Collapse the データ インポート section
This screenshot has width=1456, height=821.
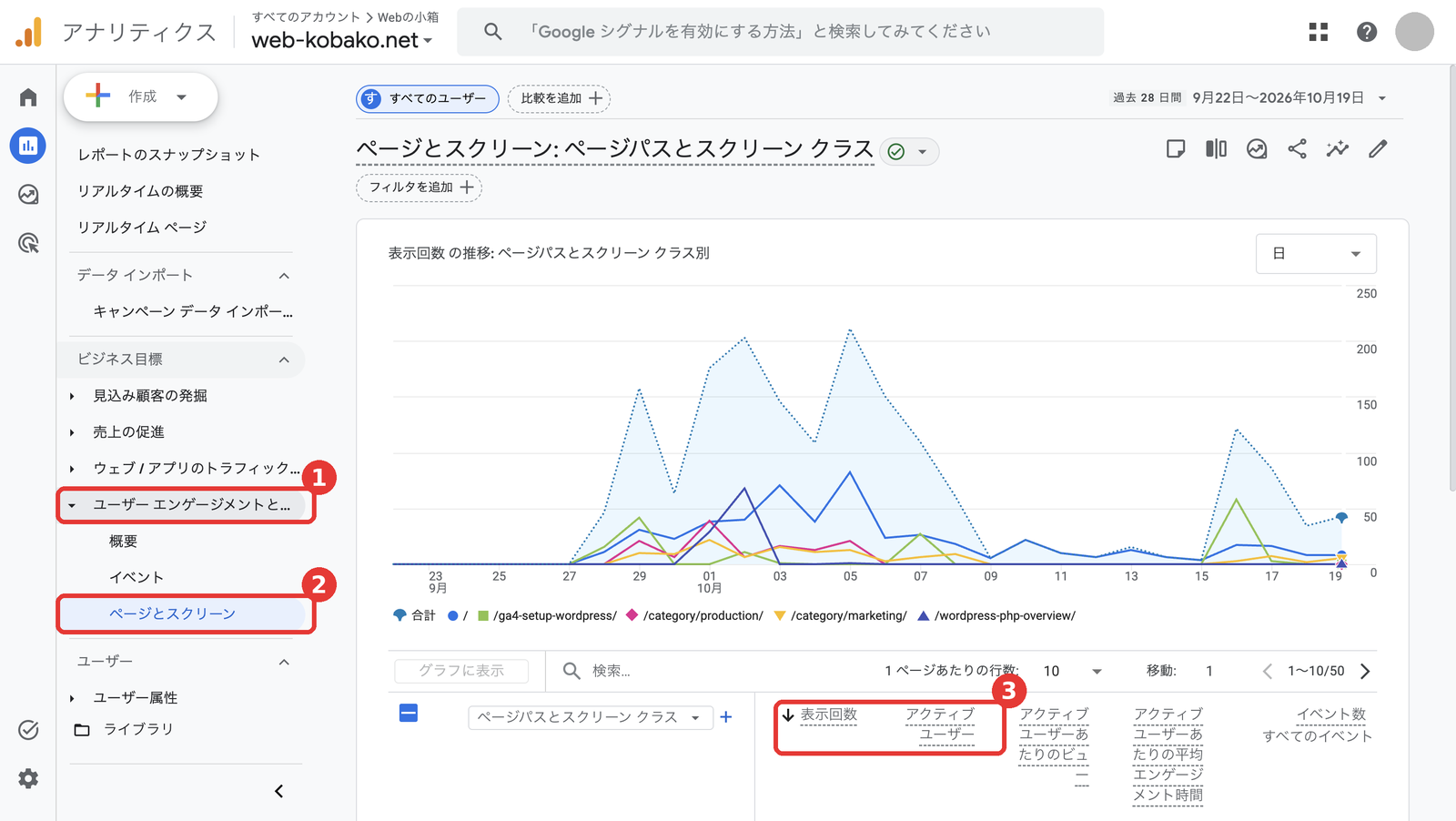[x=284, y=276]
